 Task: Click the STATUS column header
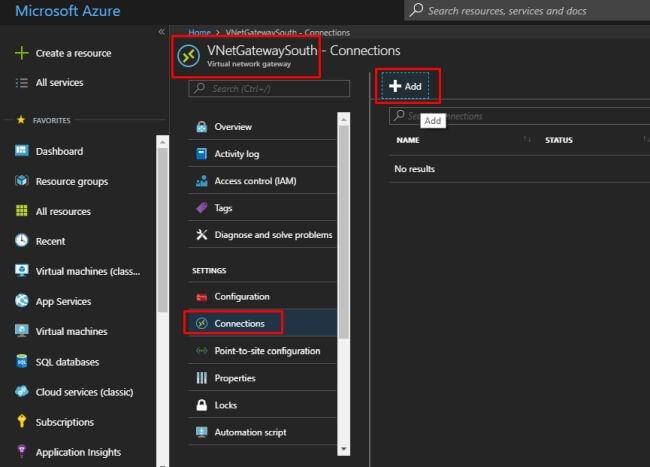point(558,140)
